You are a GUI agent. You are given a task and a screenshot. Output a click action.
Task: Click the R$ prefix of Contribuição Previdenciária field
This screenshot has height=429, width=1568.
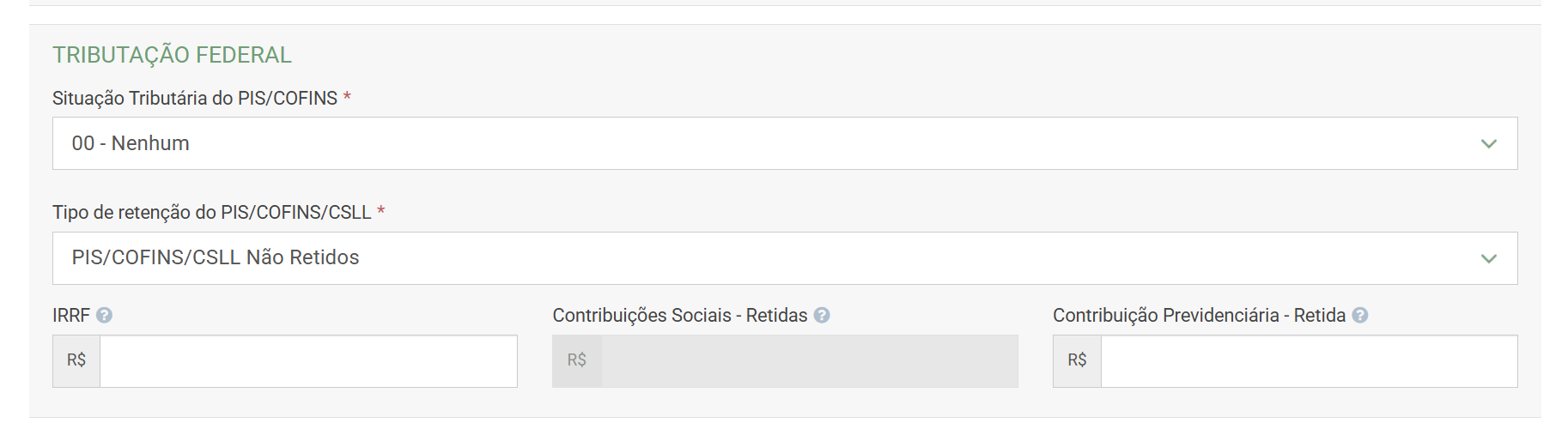[1077, 361]
